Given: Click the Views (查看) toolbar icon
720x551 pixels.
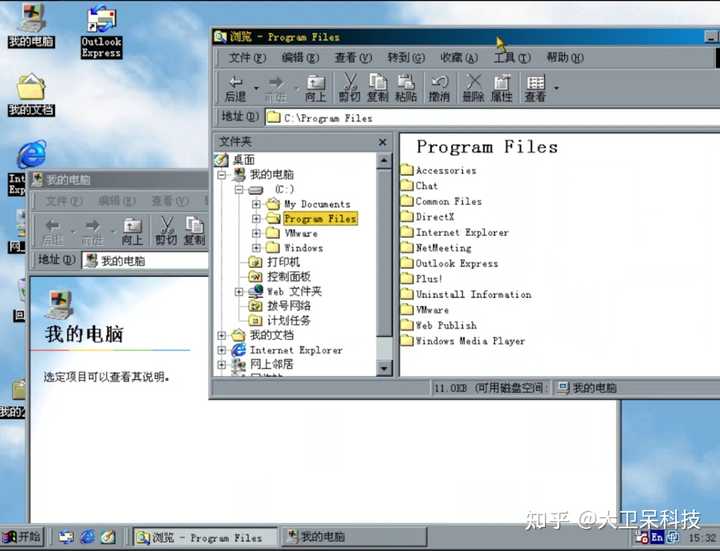Looking at the screenshot, I should pos(535,88).
